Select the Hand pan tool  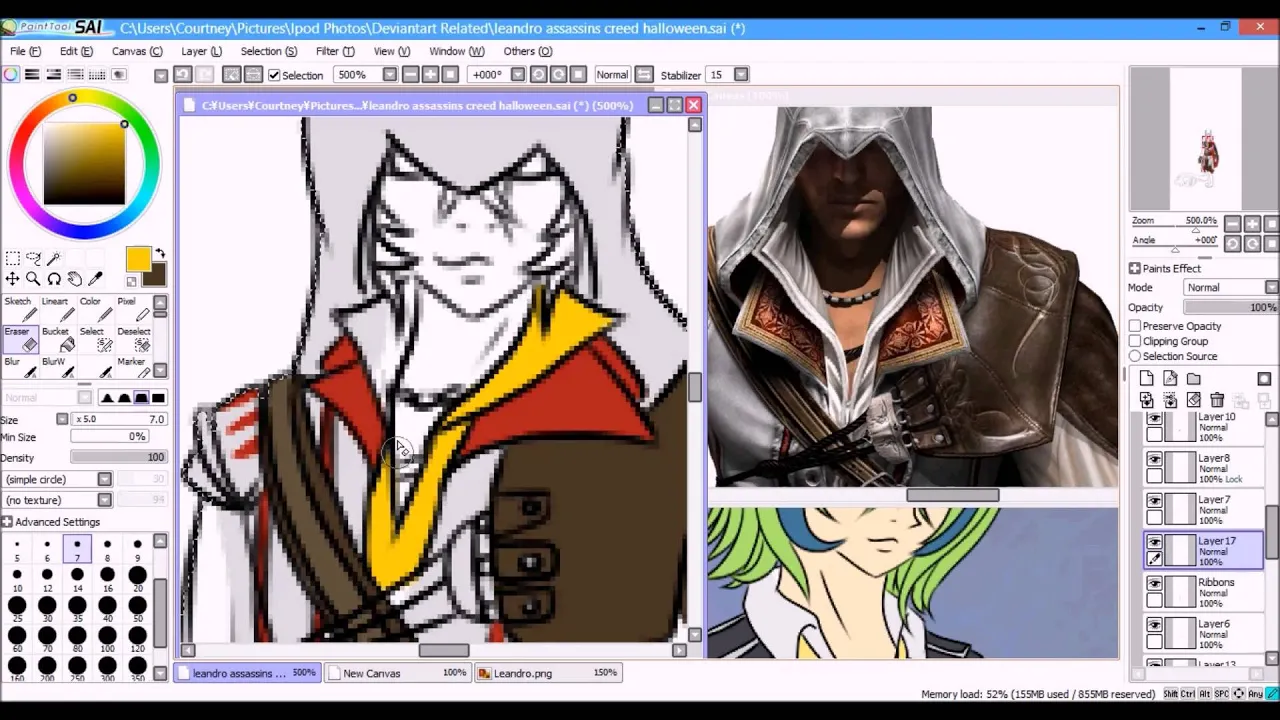(75, 280)
